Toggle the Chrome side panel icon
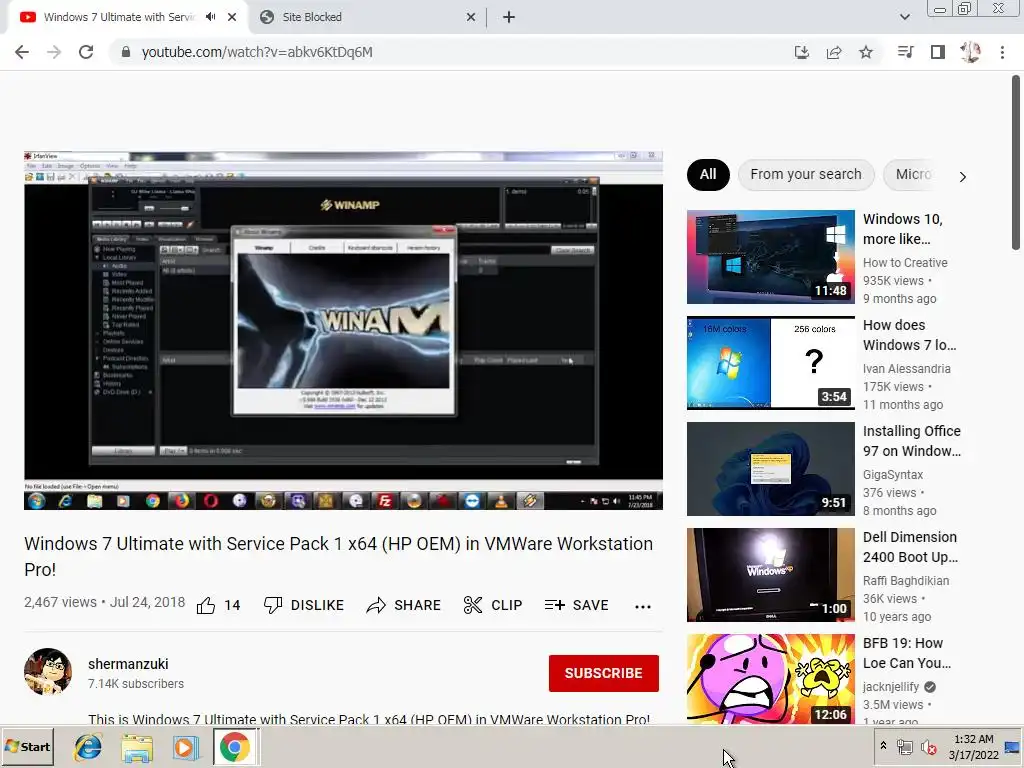1024x768 pixels. [x=938, y=52]
